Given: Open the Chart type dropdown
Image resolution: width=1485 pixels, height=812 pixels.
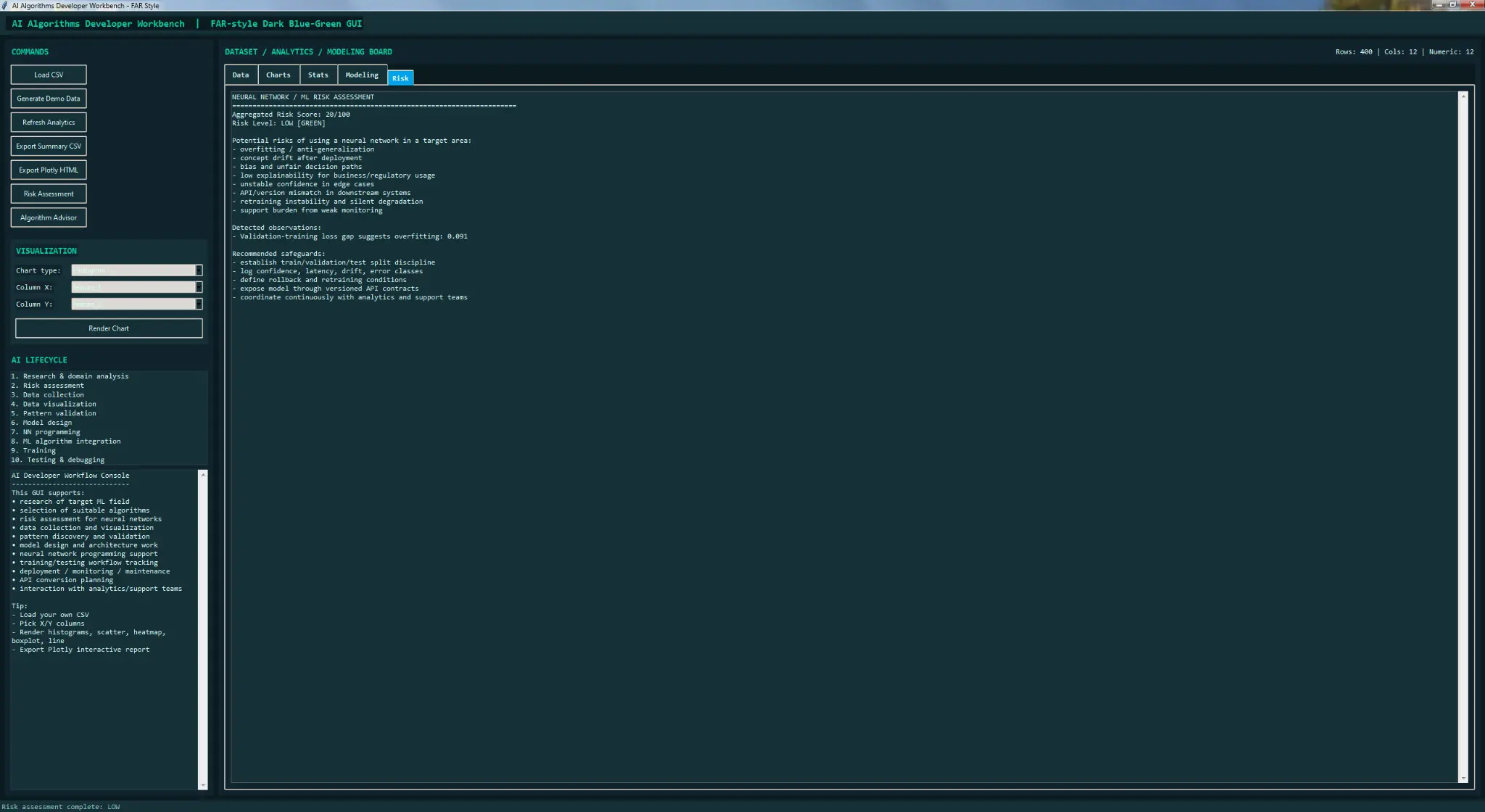Looking at the screenshot, I should (137, 270).
